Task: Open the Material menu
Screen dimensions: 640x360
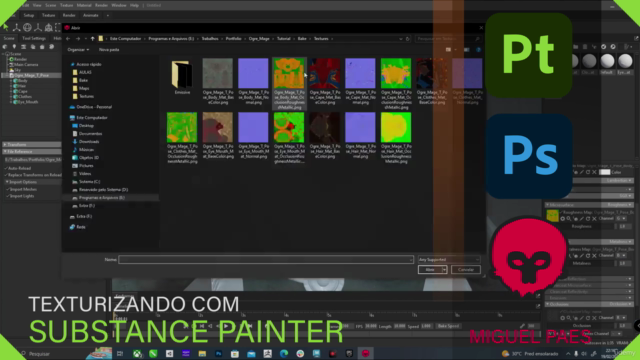Action: coord(84,5)
